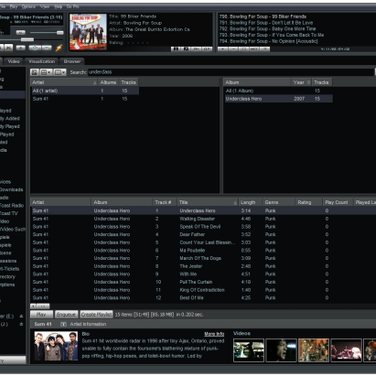Viewport: 376px width, 376px height.
Task: Select playlist entry 793 "If You Come Back To Me"
Action: 271,35
